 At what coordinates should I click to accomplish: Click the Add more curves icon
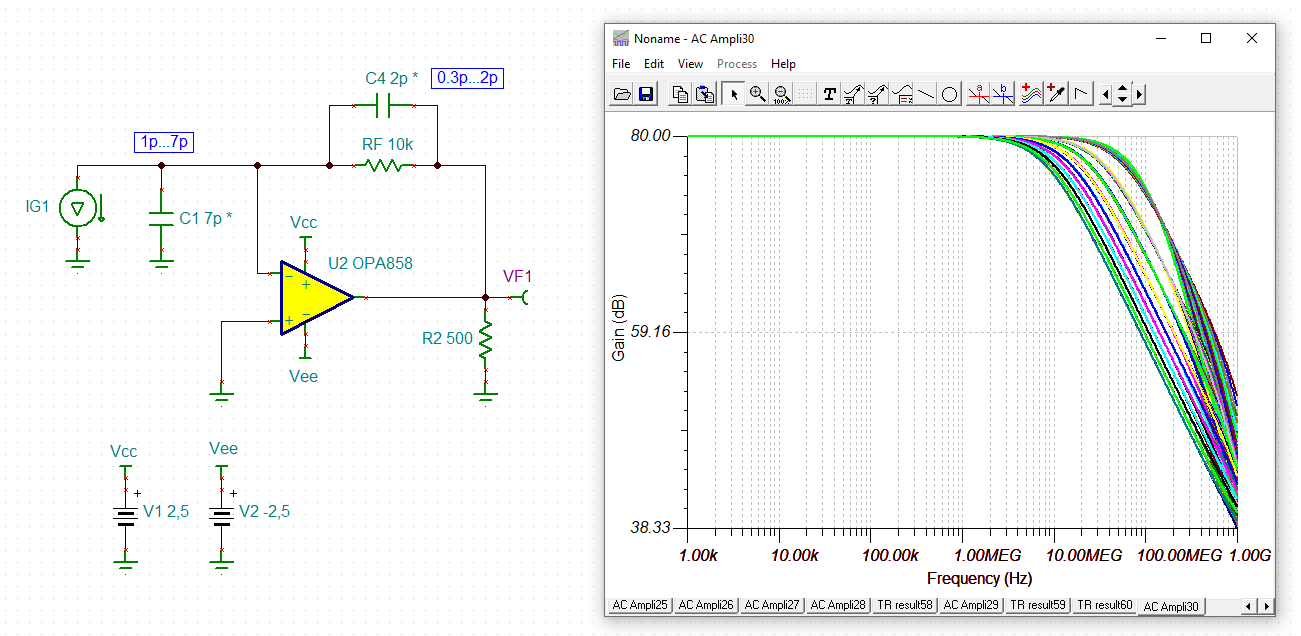coord(1031,94)
